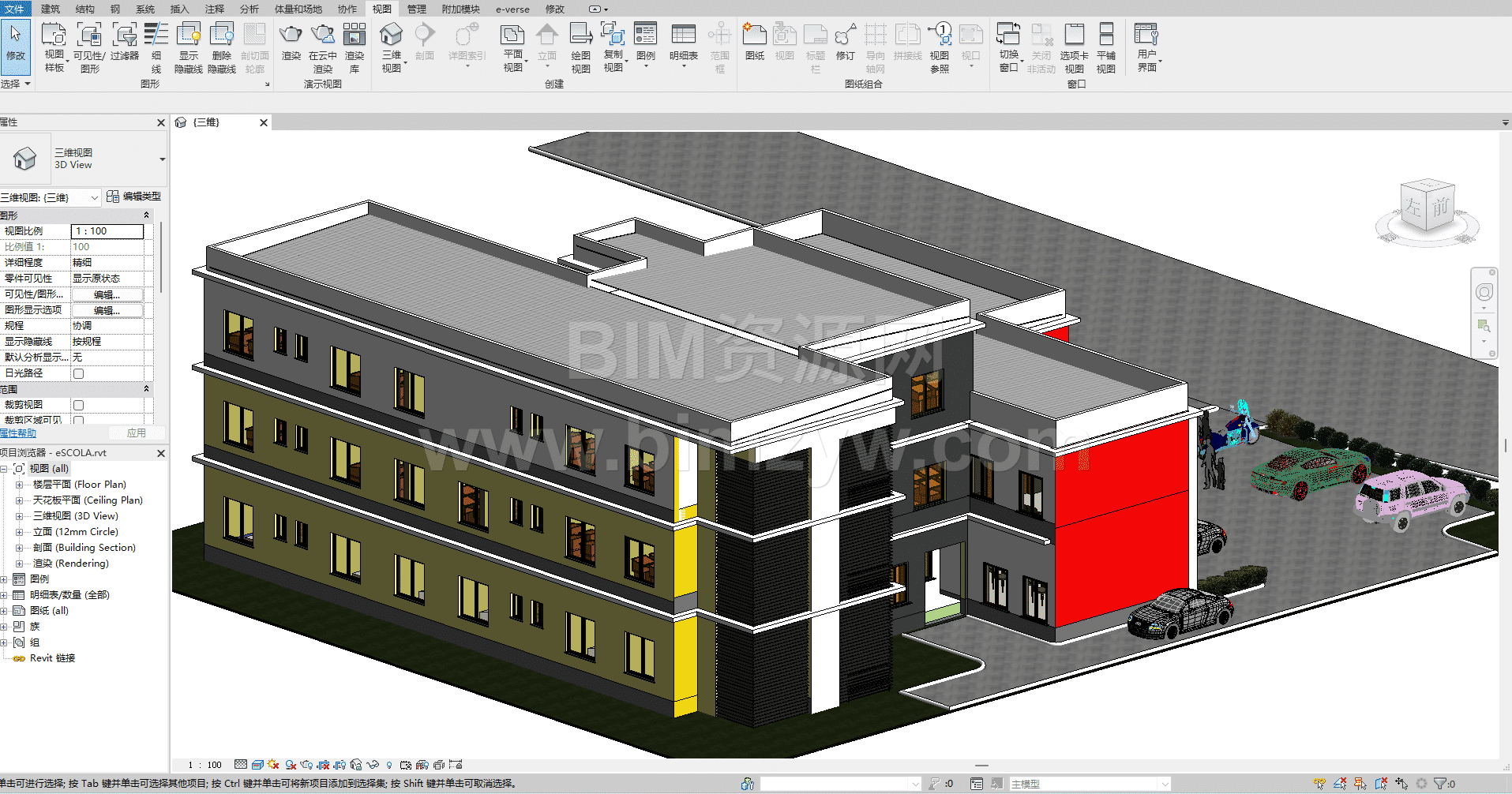This screenshot has height=794, width=1512.
Task: Expand 天花板平面 (Ceiling Plan) node
Action: [x=19, y=500]
